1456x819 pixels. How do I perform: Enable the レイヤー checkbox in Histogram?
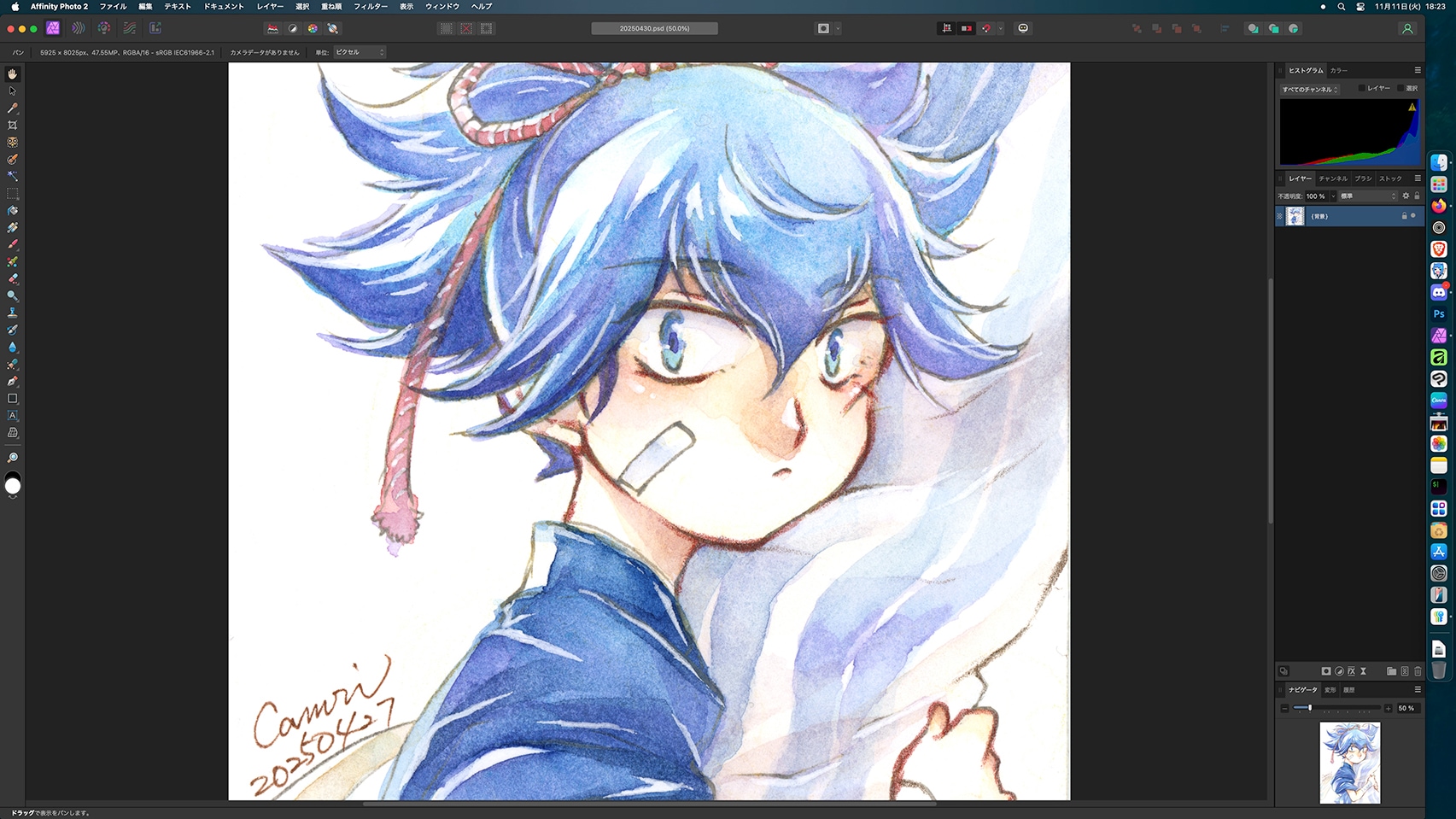click(x=1361, y=88)
